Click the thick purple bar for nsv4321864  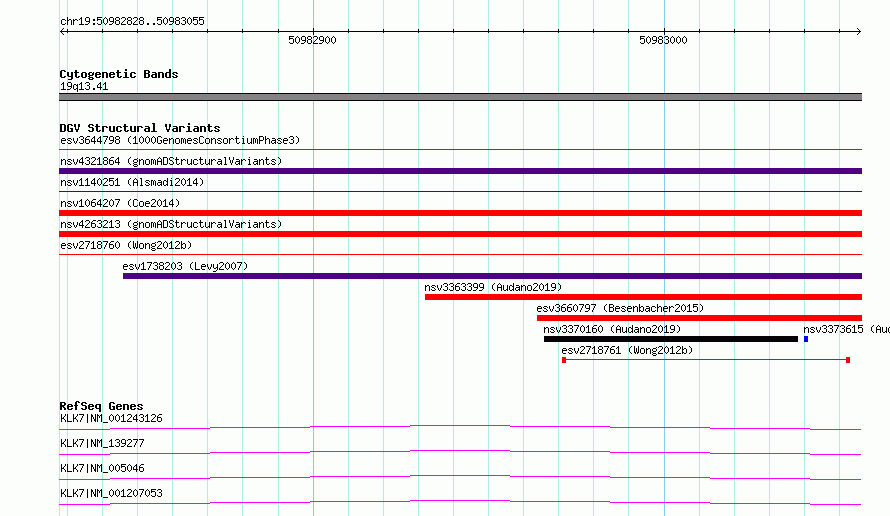pyautogui.click(x=460, y=171)
